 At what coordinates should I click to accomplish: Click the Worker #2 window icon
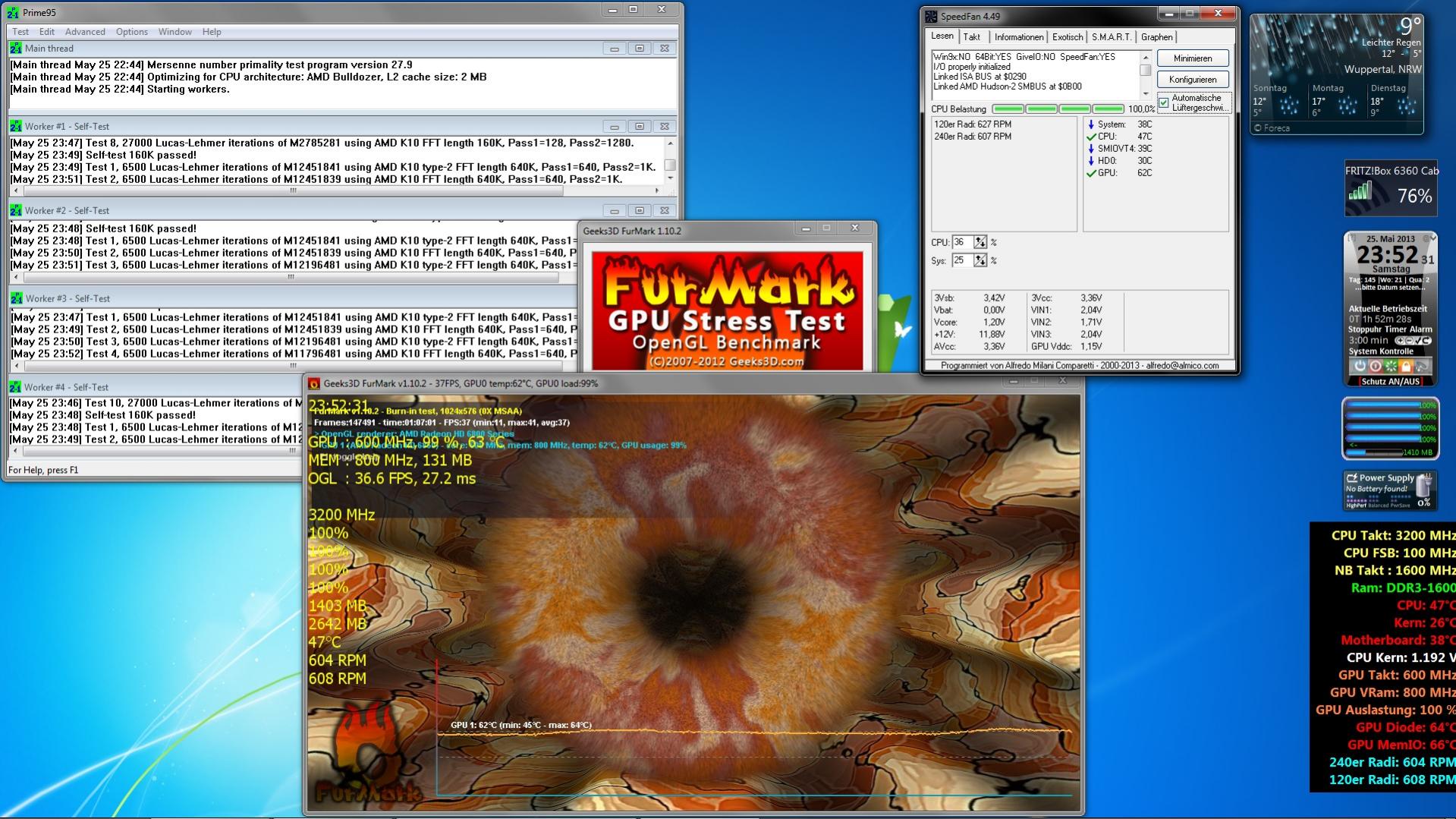coord(16,210)
